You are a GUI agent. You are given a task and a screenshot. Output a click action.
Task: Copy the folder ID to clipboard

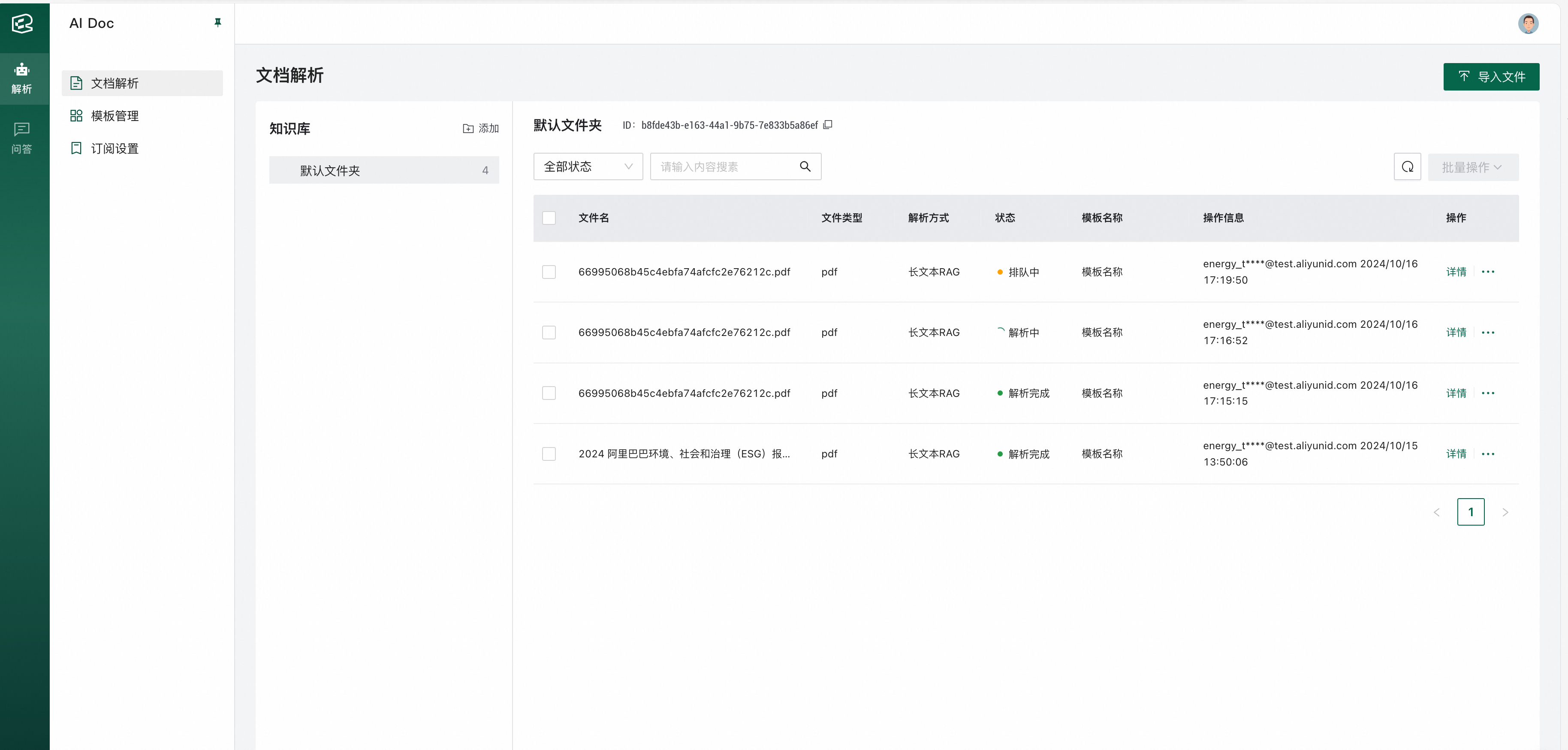click(828, 125)
